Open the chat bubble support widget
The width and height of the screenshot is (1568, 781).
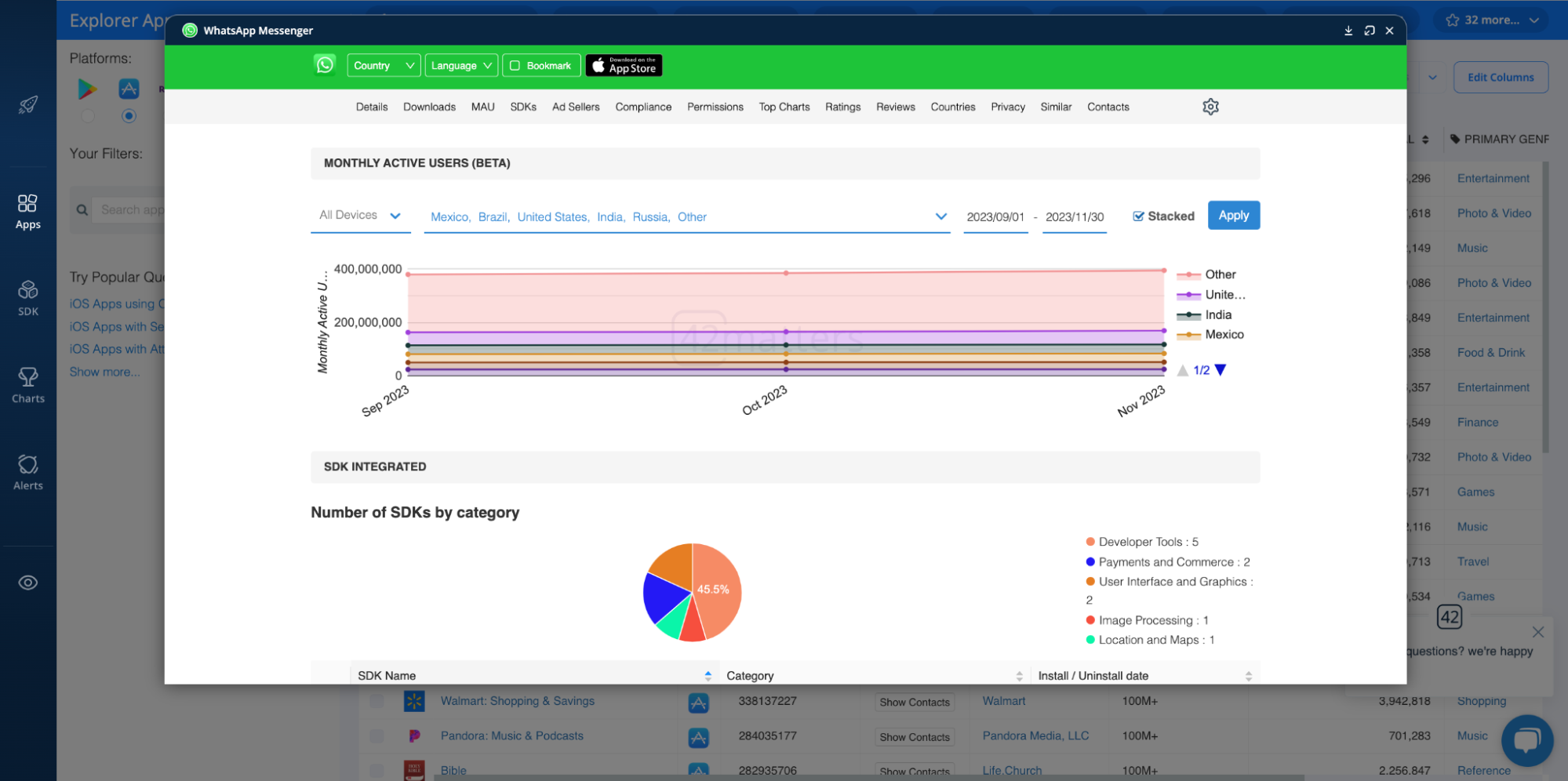(x=1526, y=740)
